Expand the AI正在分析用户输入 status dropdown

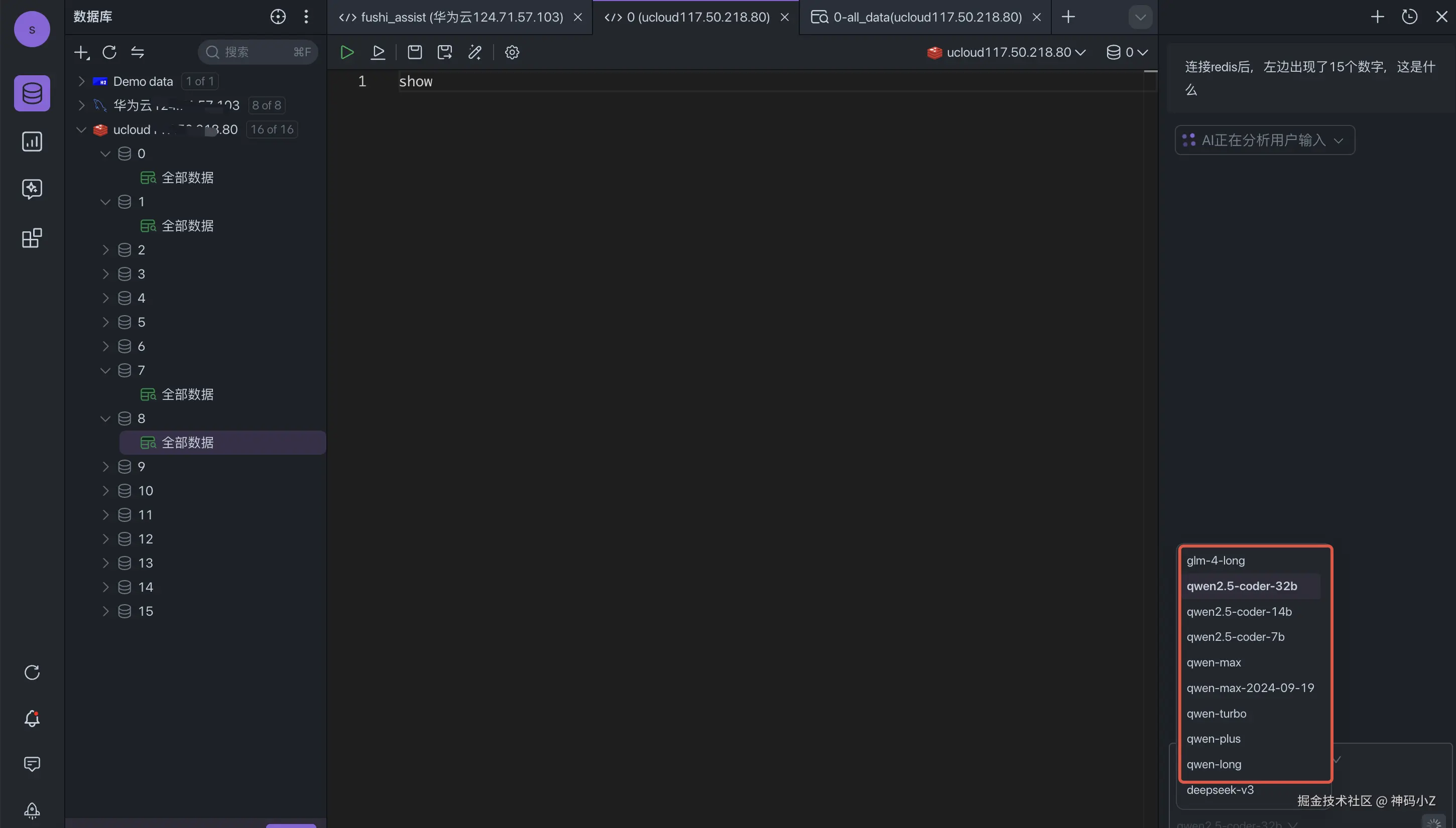pyautogui.click(x=1264, y=140)
